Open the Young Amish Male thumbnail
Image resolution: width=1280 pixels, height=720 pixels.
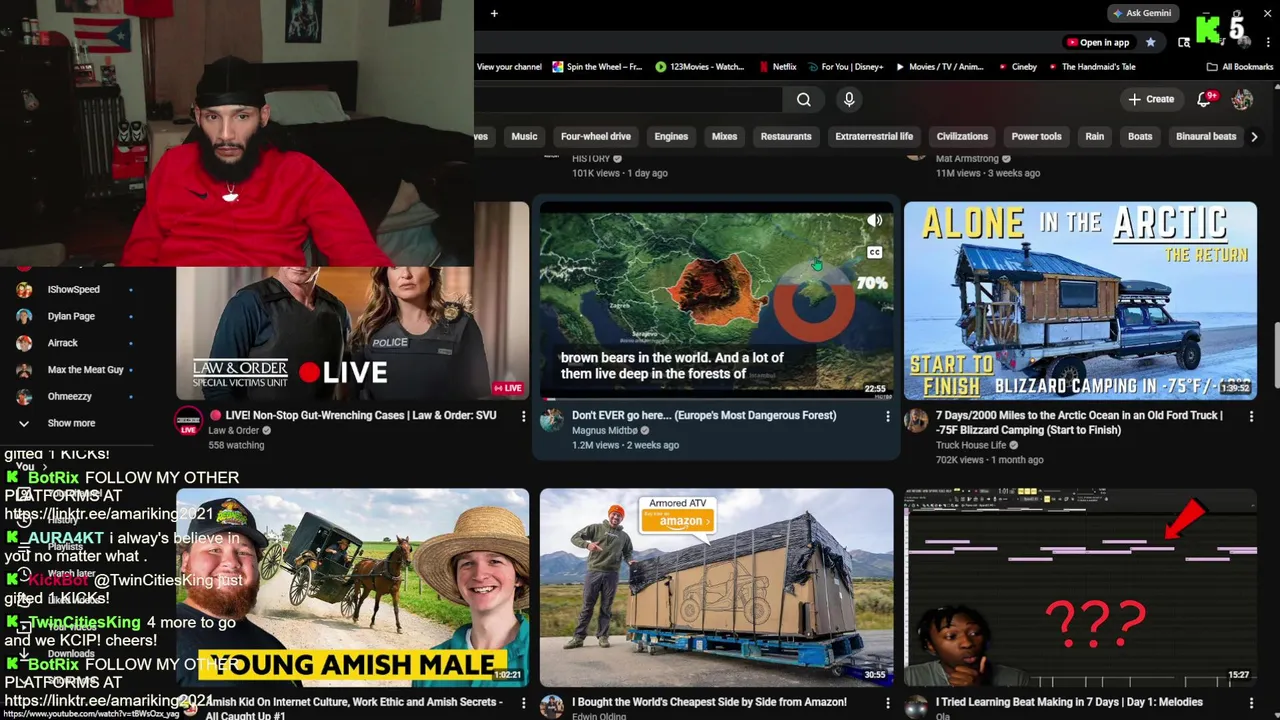click(352, 587)
